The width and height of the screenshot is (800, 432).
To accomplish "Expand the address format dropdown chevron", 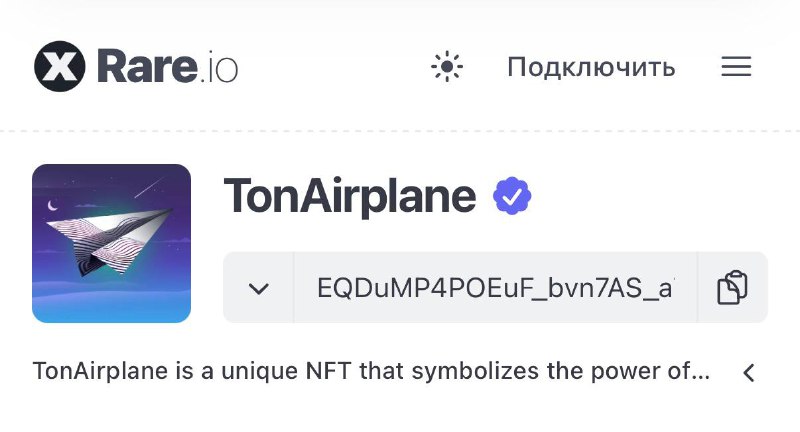I will pyautogui.click(x=259, y=288).
